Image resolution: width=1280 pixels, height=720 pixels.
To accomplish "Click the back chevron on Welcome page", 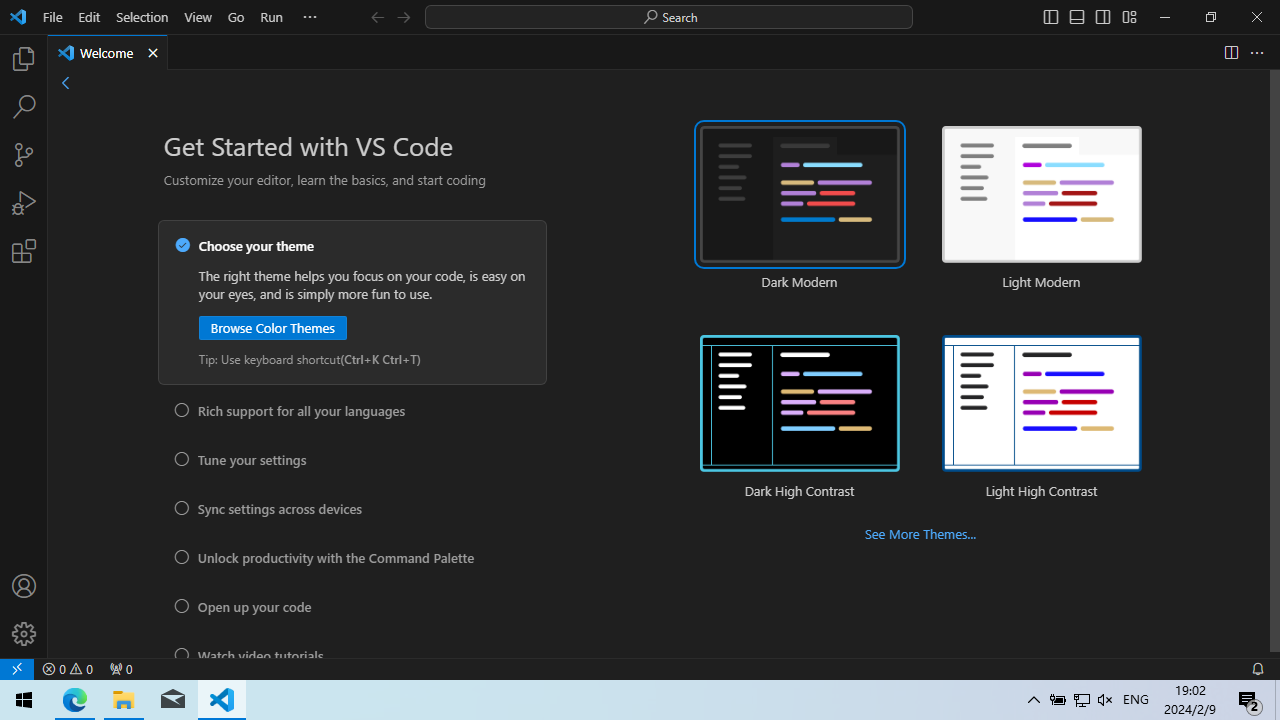I will click(66, 83).
